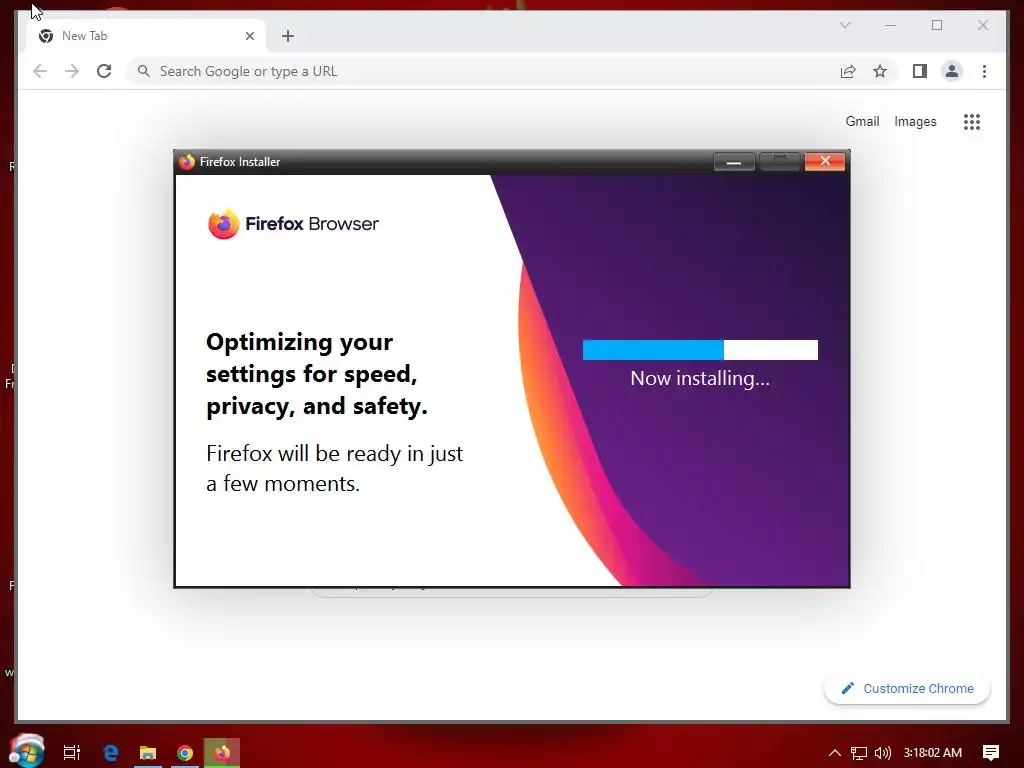The width and height of the screenshot is (1024, 768).
Task: Launch Internet Explorer from the taskbar
Action: click(x=111, y=752)
